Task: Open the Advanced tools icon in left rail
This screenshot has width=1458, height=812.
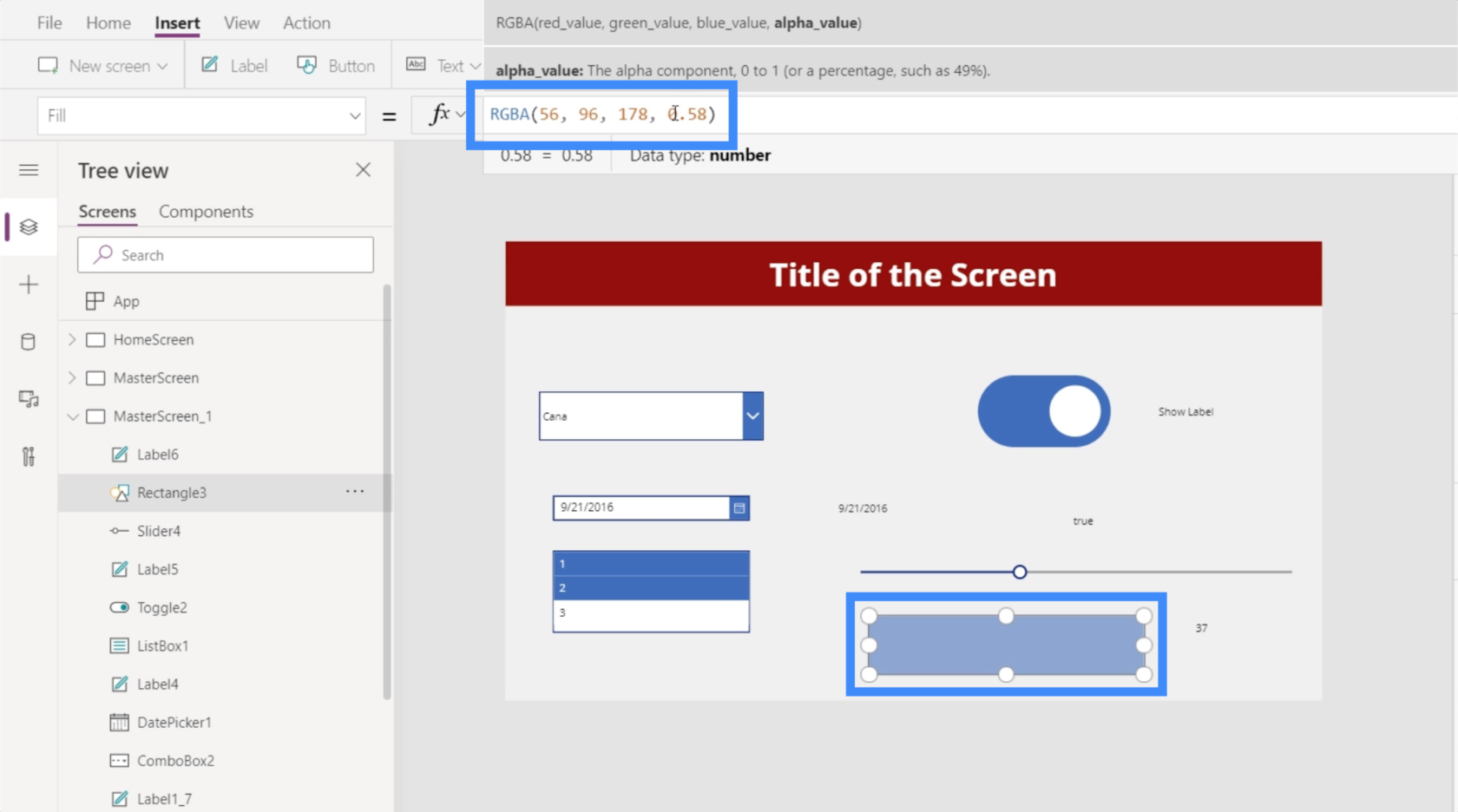Action: coord(29,456)
